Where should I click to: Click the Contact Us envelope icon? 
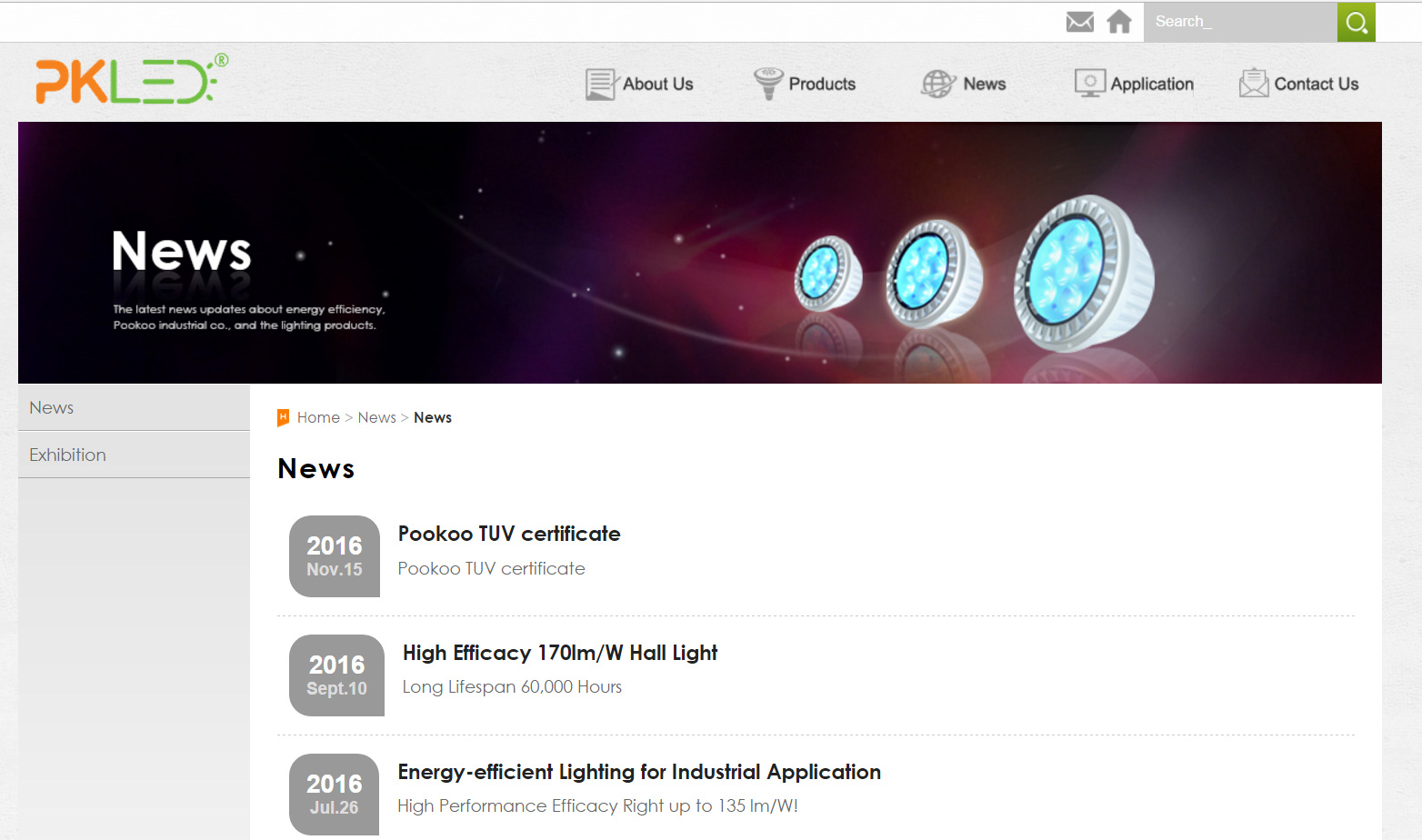[1254, 84]
